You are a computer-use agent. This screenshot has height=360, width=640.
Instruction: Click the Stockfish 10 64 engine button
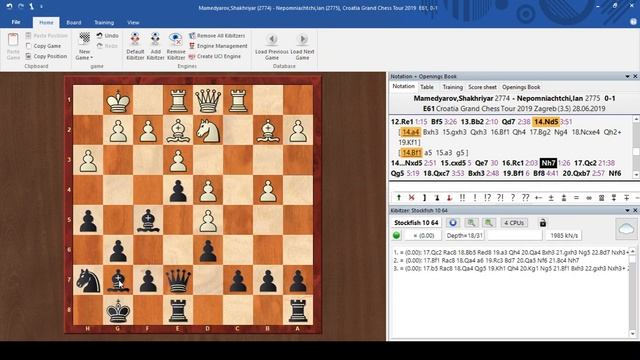point(416,223)
